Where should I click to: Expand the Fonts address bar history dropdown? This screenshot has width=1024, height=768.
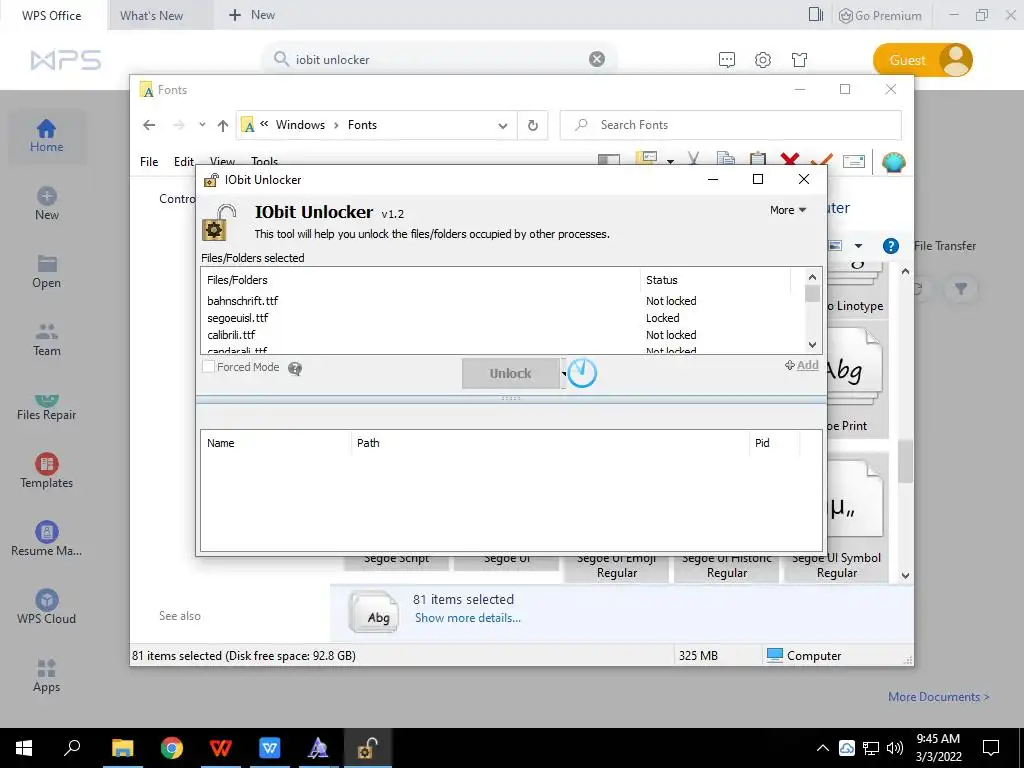pos(503,125)
